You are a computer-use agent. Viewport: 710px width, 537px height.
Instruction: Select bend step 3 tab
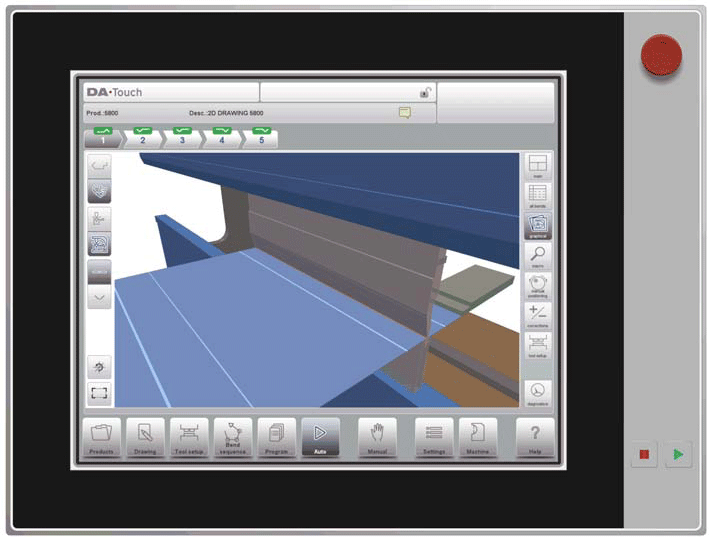click(182, 137)
